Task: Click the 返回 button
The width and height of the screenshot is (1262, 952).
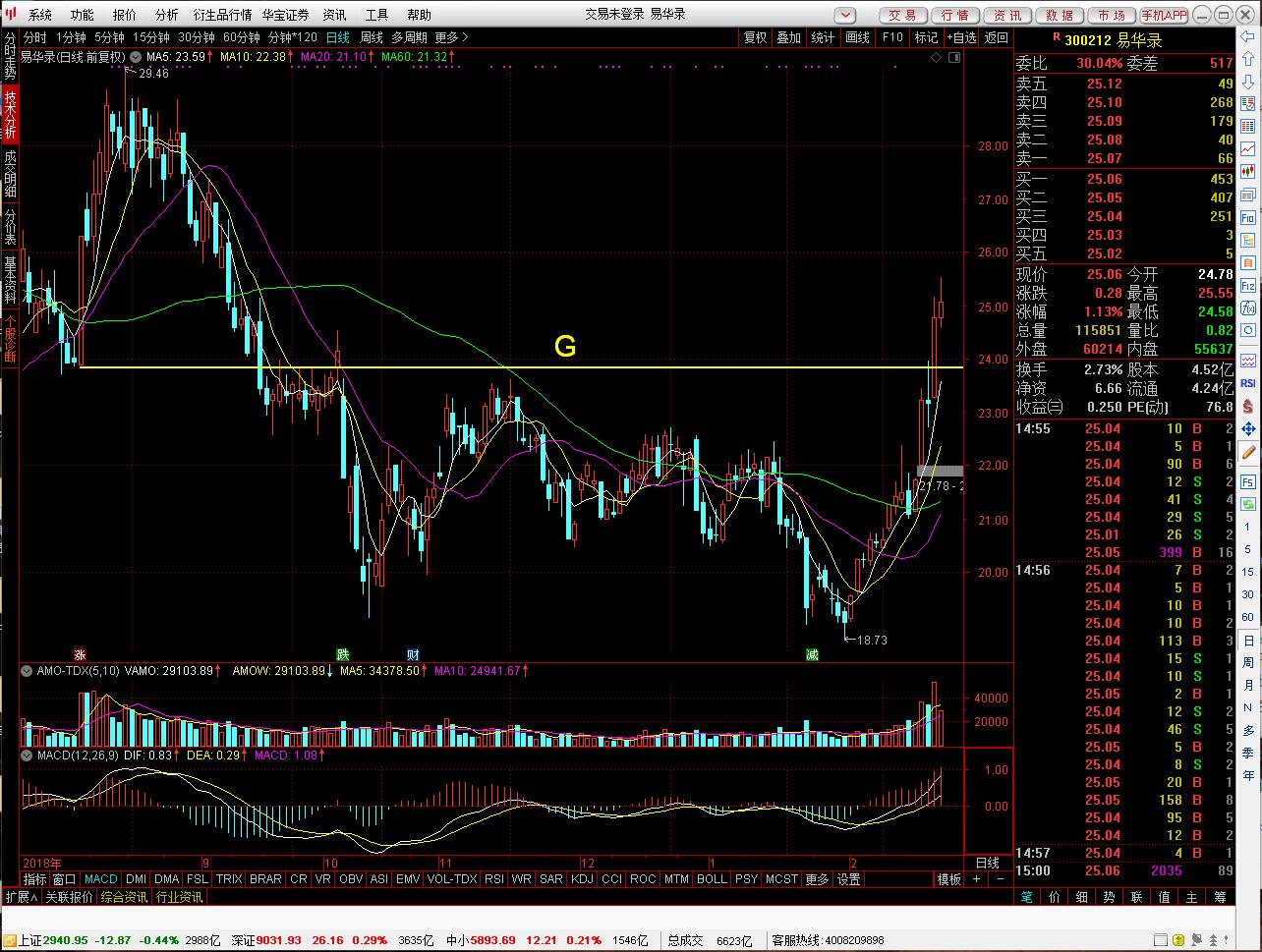Action: (x=997, y=37)
